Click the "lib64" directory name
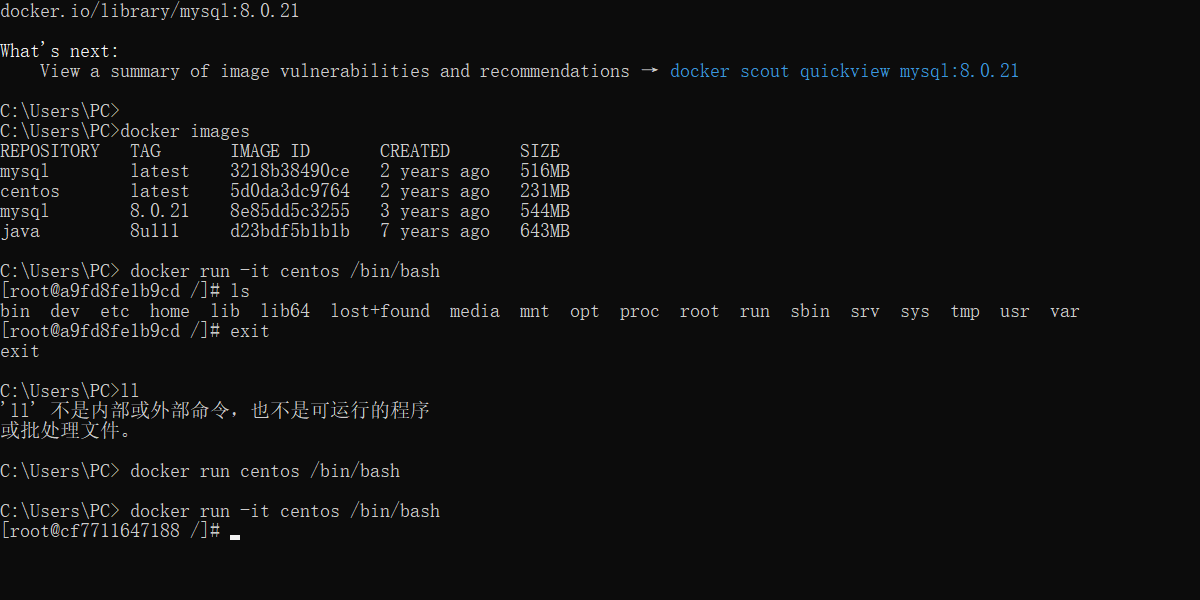This screenshot has height=600, width=1200. click(285, 311)
